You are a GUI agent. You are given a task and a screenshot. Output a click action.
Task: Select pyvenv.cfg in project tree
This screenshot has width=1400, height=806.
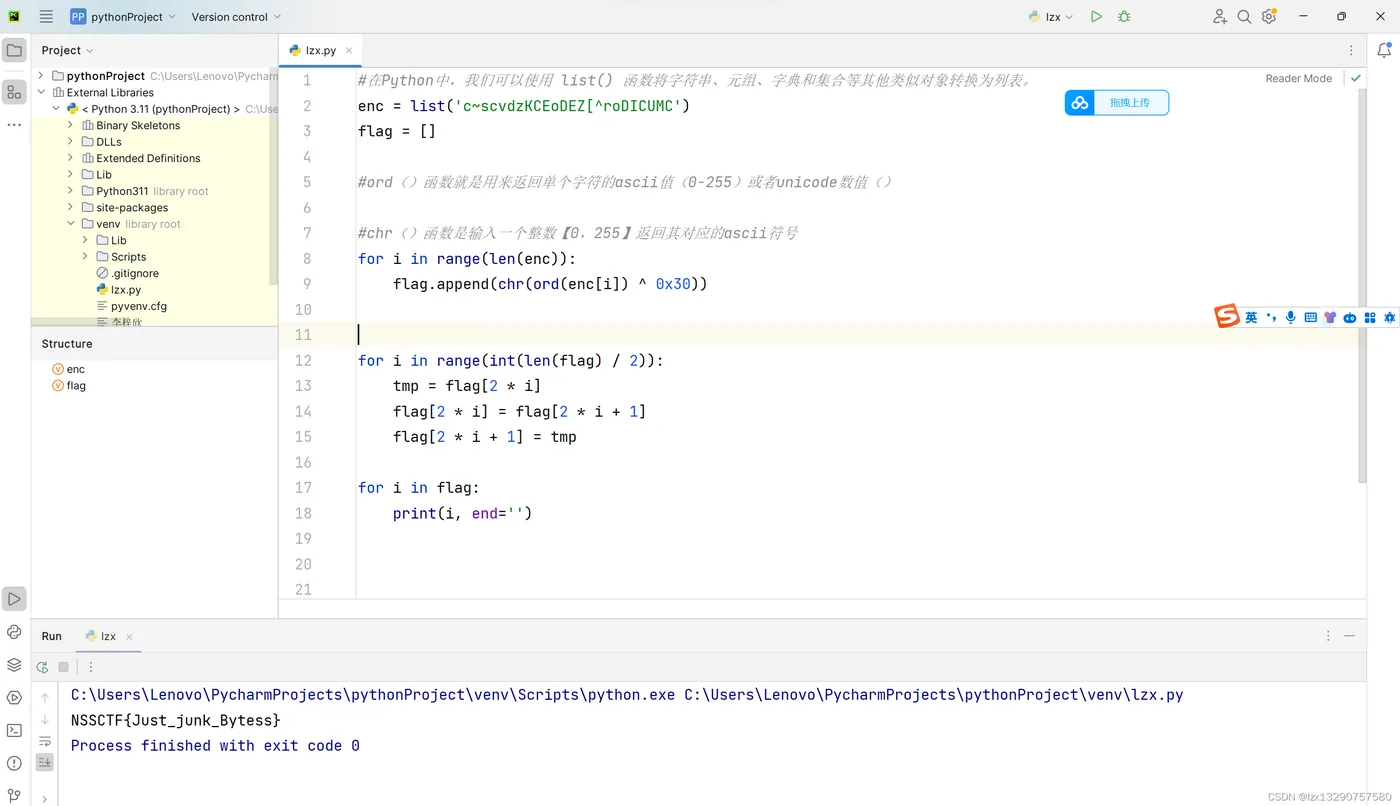[x=132, y=306]
